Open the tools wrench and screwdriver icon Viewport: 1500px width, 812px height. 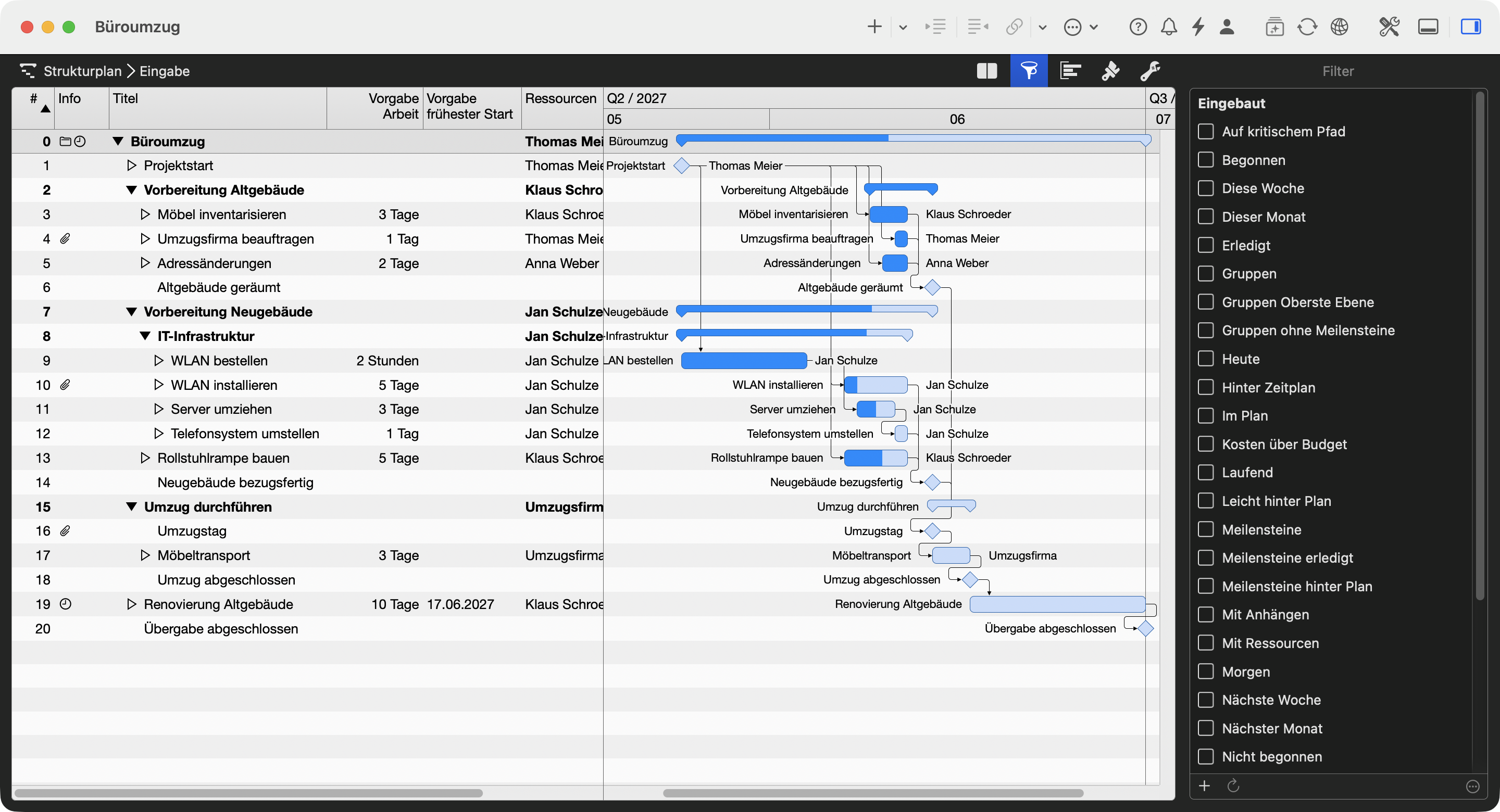tap(1389, 27)
